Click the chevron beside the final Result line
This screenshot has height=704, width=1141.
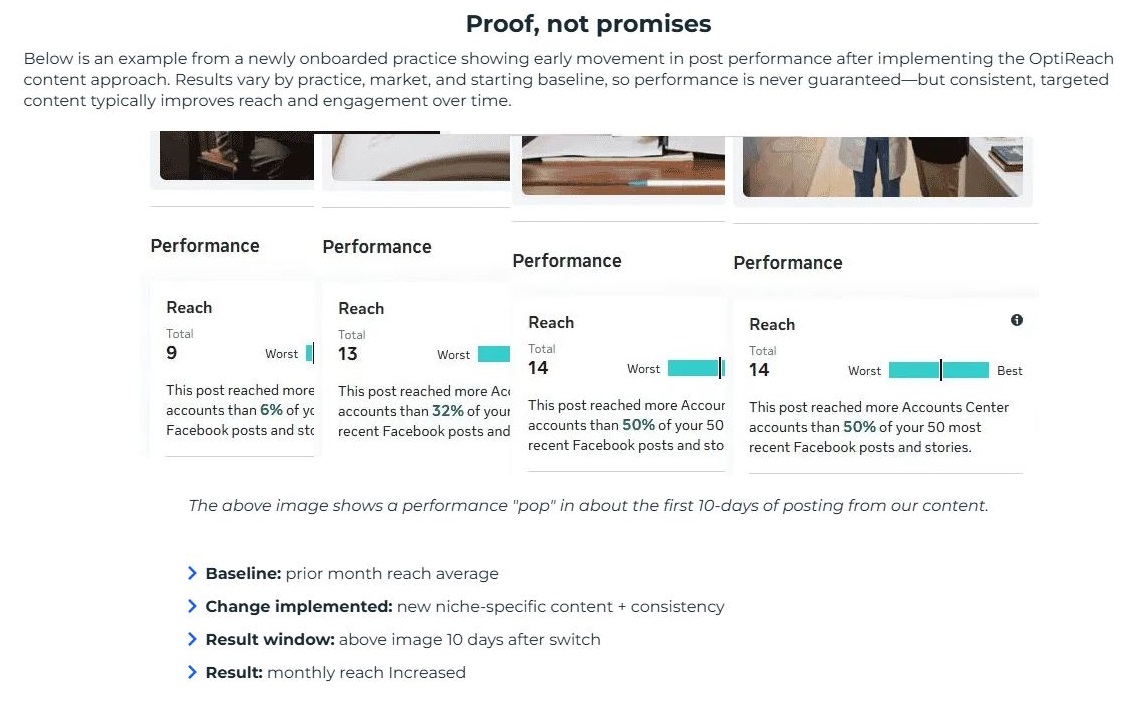(192, 672)
